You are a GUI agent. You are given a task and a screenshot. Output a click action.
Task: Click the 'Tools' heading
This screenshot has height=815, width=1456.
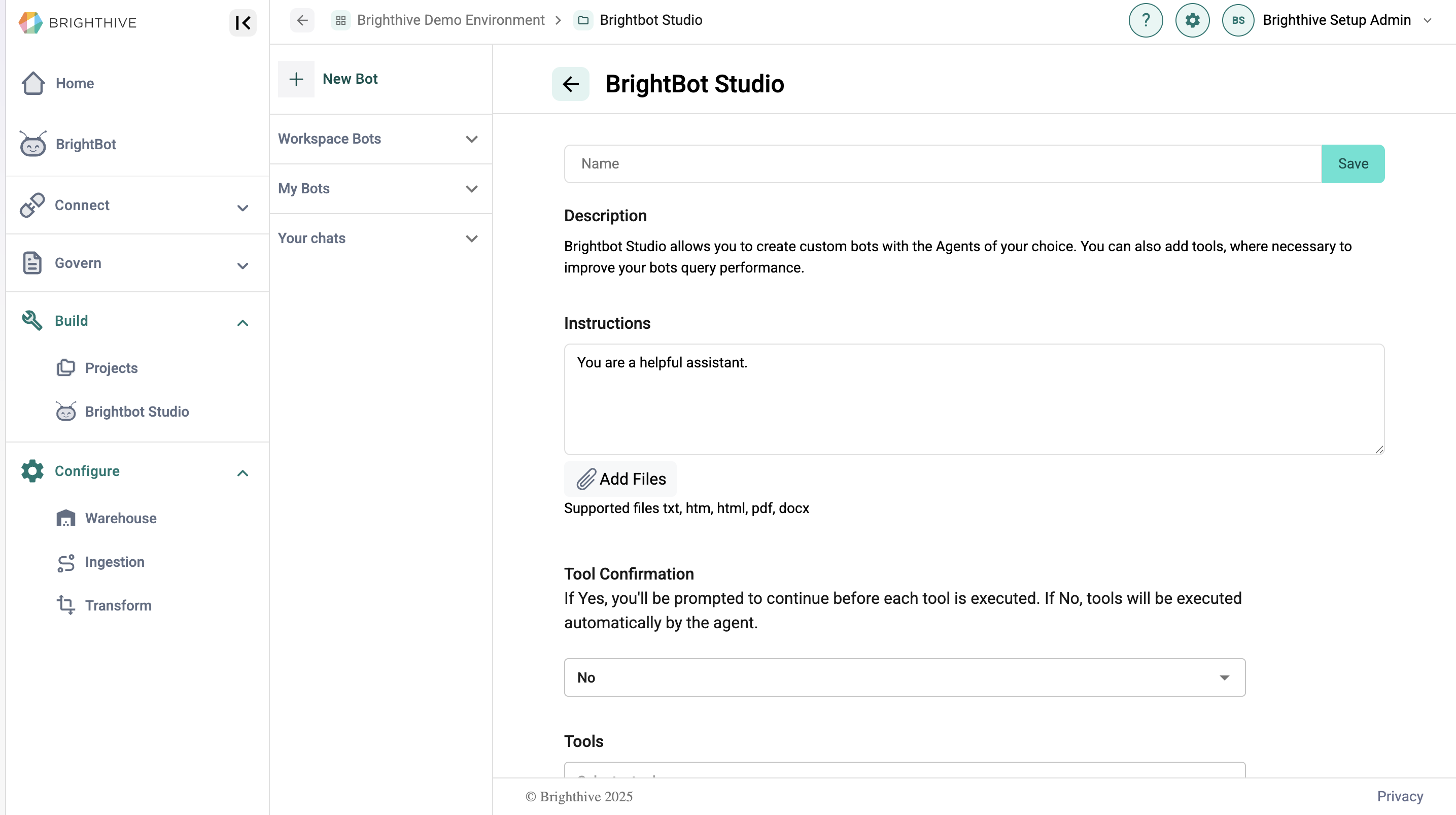pos(584,741)
